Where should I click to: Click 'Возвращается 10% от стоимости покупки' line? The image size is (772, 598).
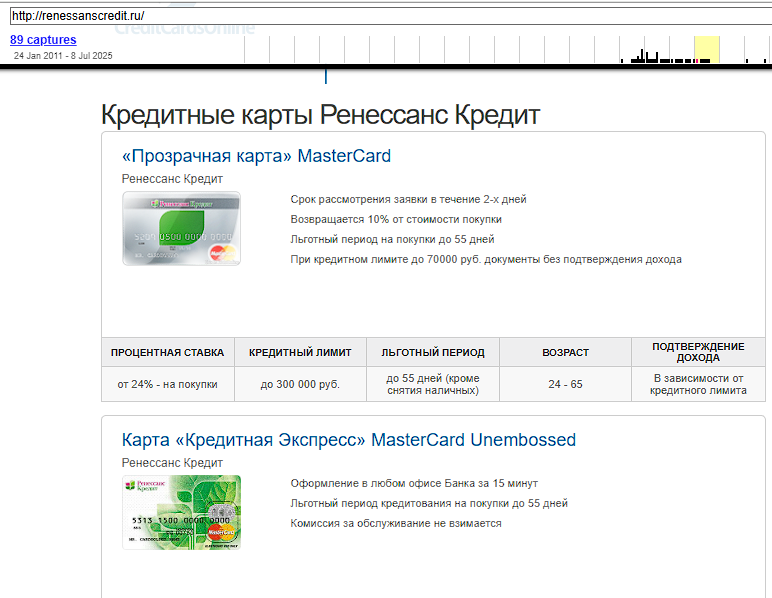[x=396, y=220]
